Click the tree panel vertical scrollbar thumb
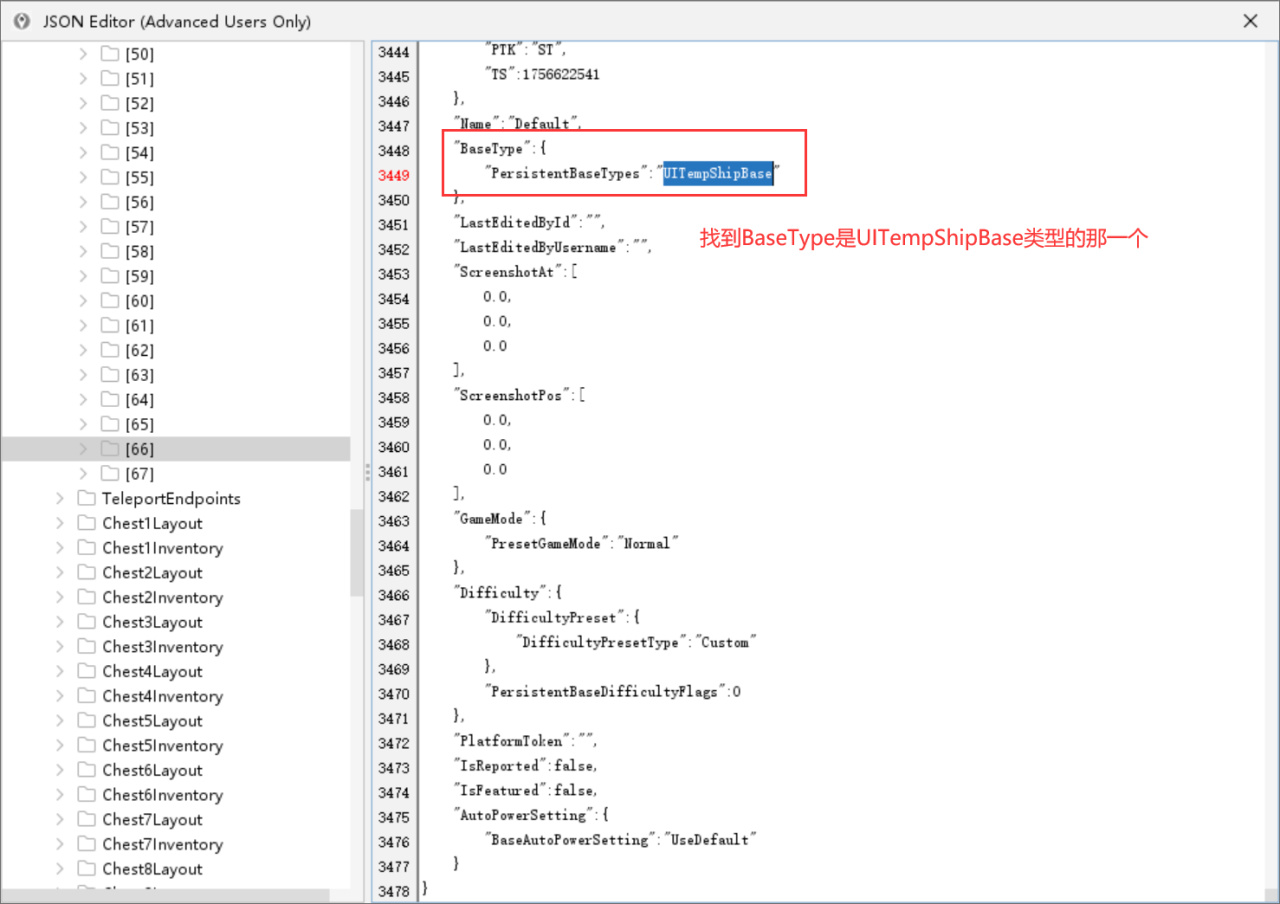 [x=356, y=552]
